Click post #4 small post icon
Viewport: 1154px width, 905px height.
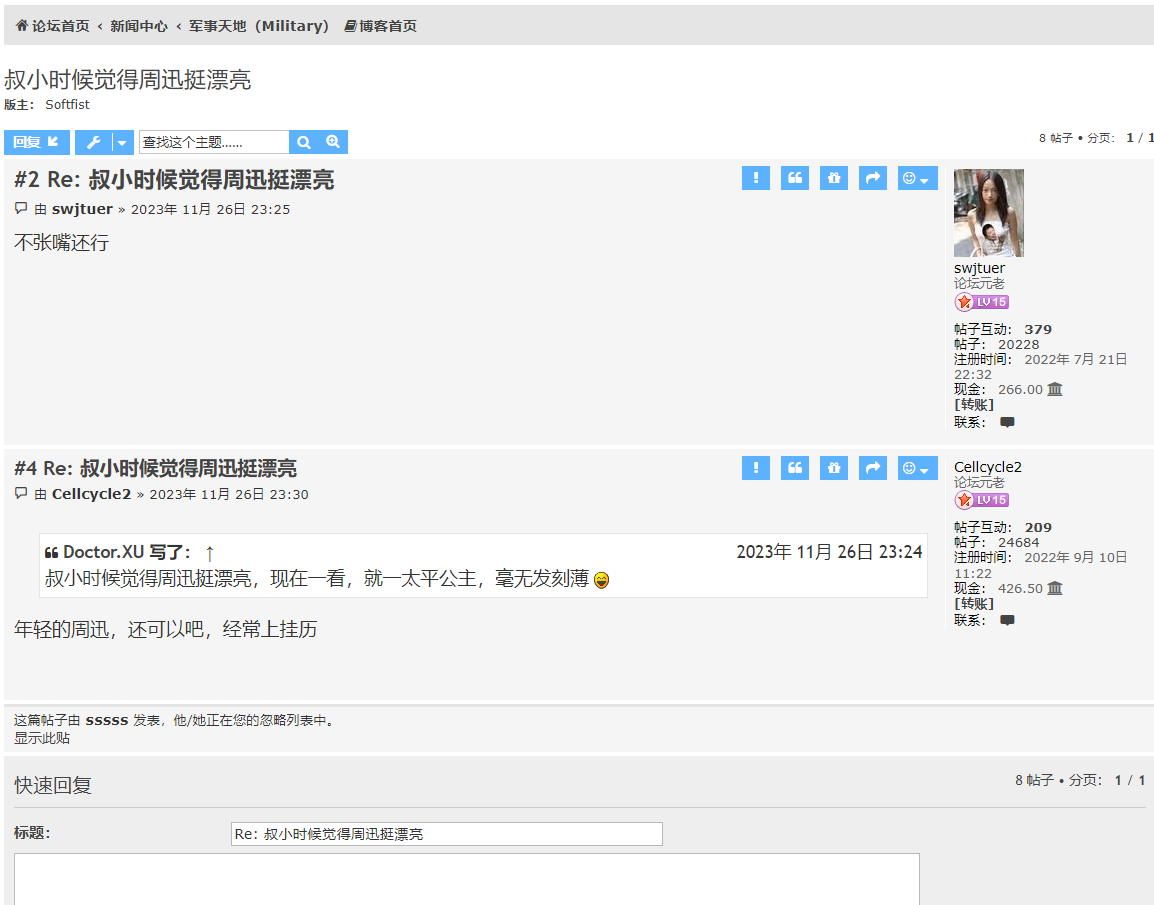click(x=21, y=494)
